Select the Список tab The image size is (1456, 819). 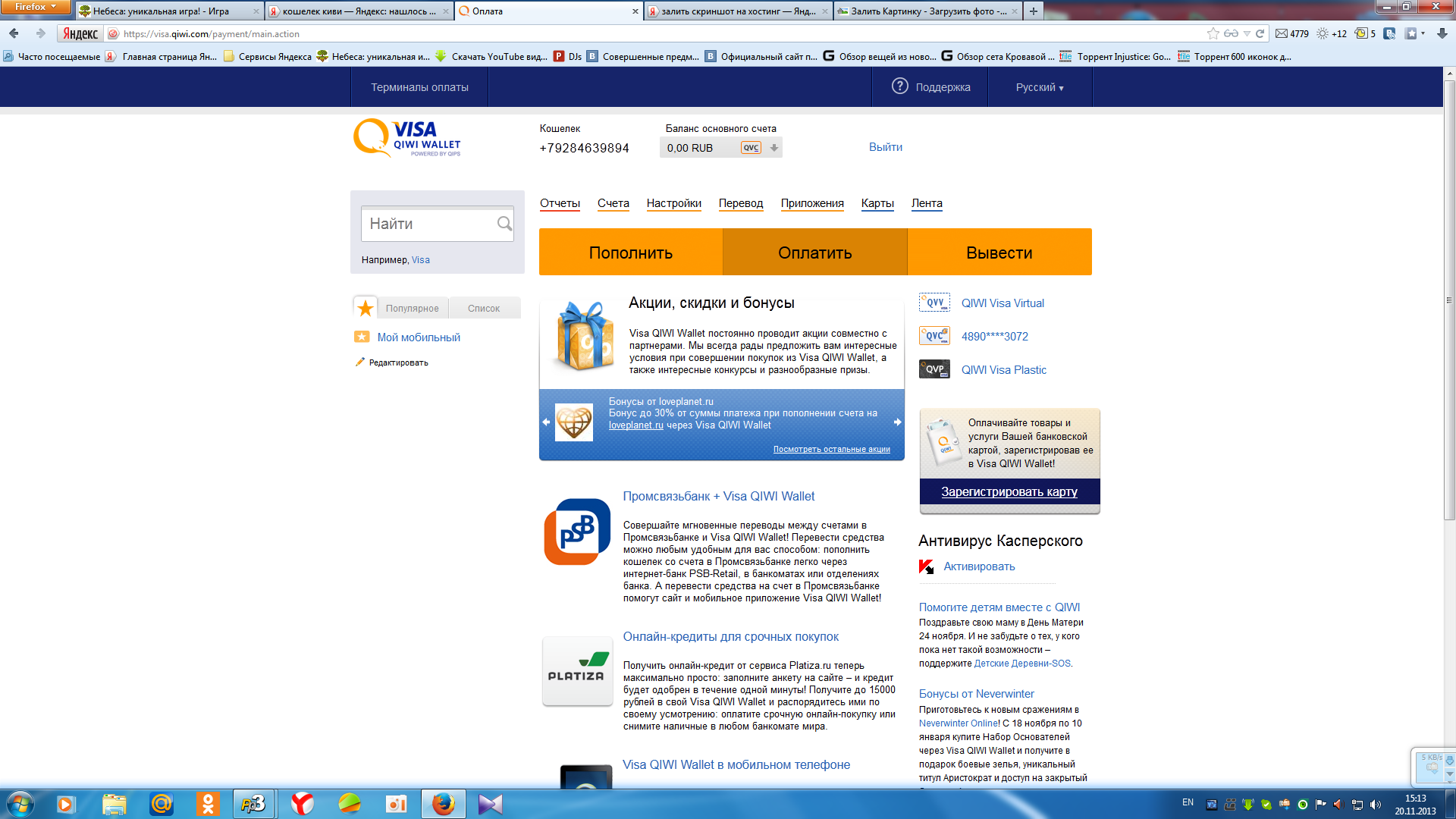[x=484, y=308]
